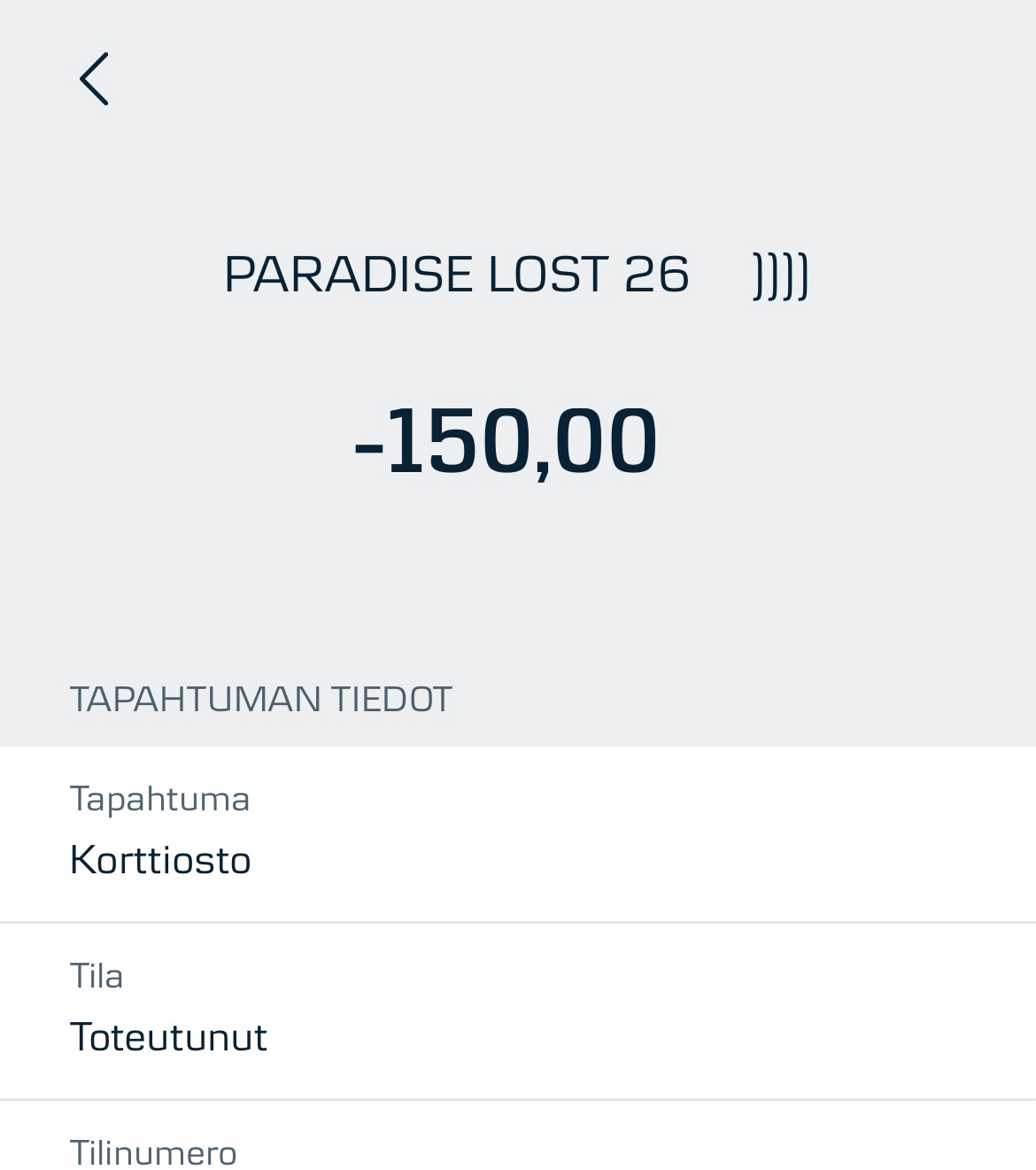Tap the word PARADISE in the title
1036x1170 pixels.
349,274
